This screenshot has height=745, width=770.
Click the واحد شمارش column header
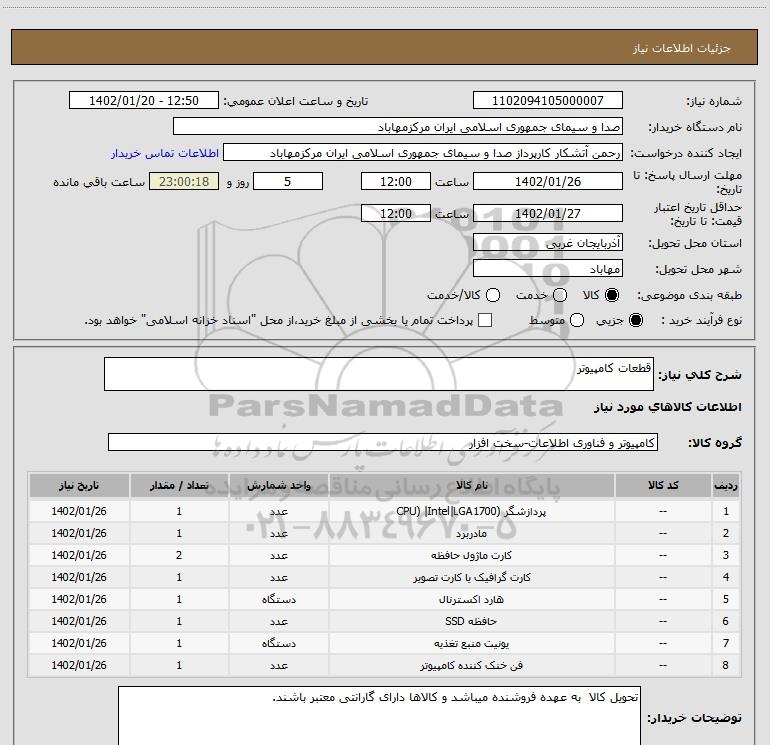(x=278, y=485)
